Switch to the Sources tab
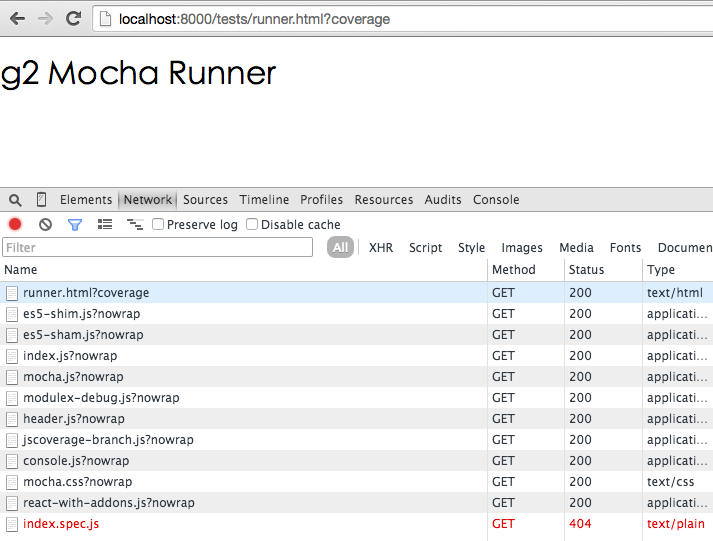Image resolution: width=713 pixels, height=541 pixels. [x=205, y=200]
